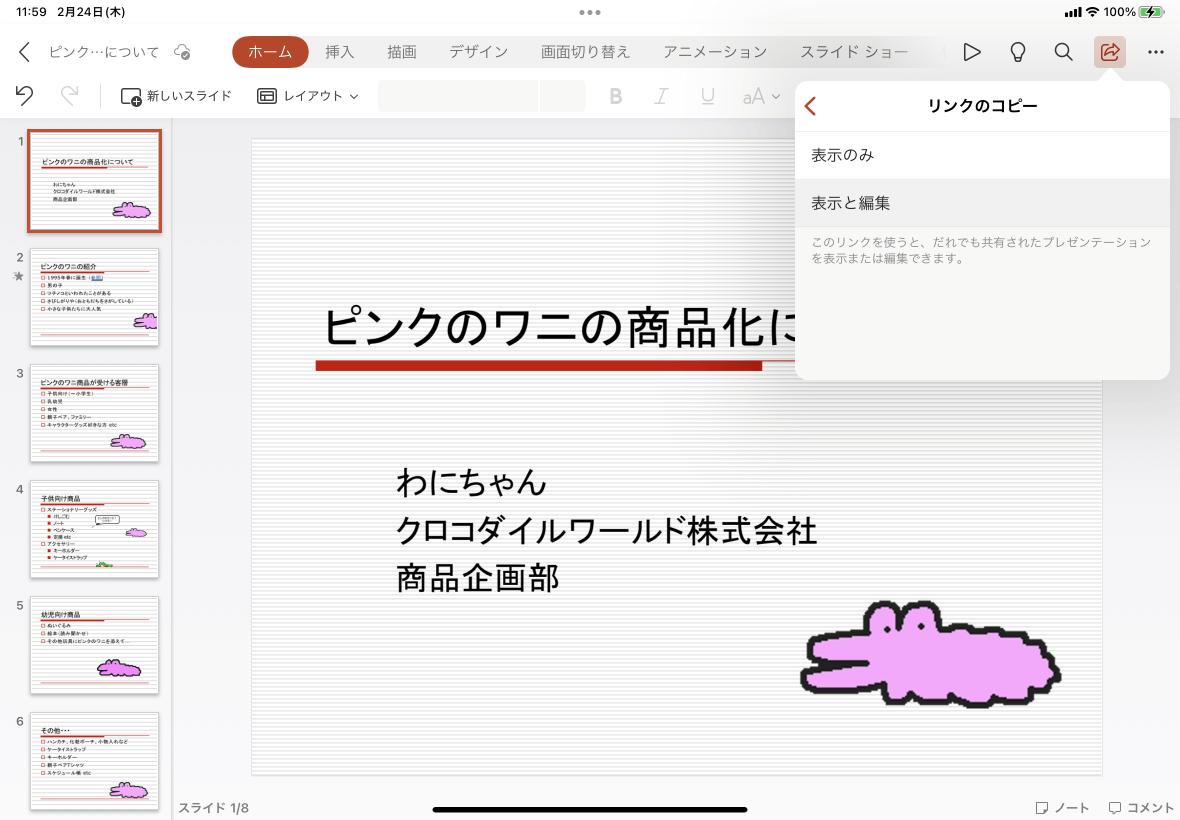Select slide 1 thumbnail

(x=95, y=181)
